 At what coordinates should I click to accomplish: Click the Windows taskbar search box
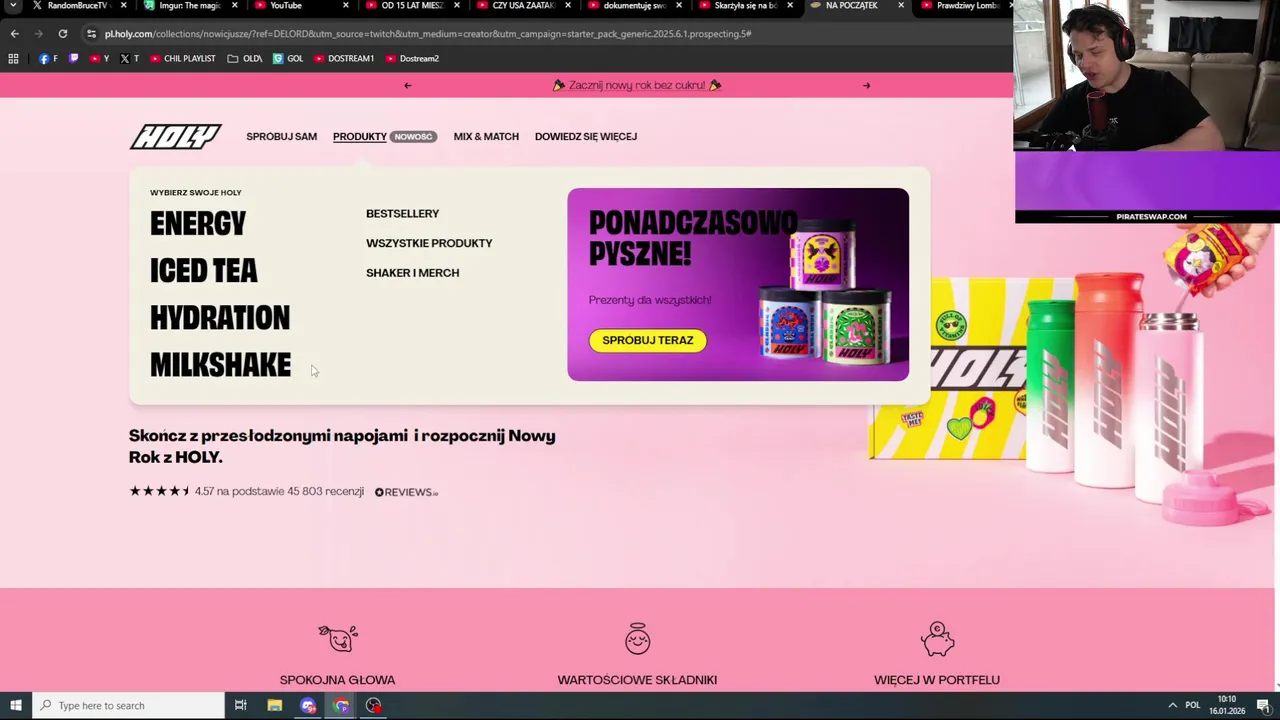click(x=128, y=705)
